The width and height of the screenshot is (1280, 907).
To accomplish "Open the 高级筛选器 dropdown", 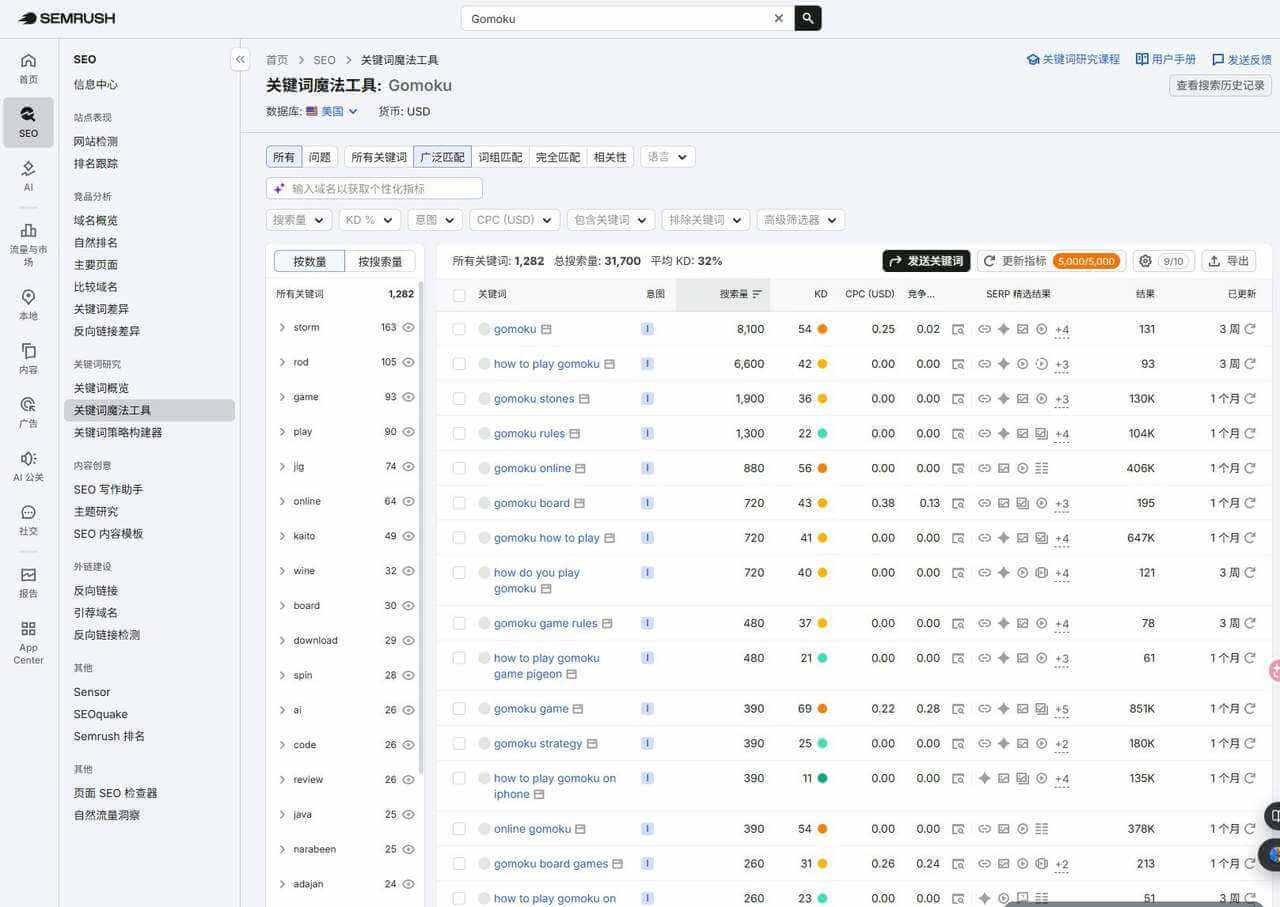I will 801,220.
